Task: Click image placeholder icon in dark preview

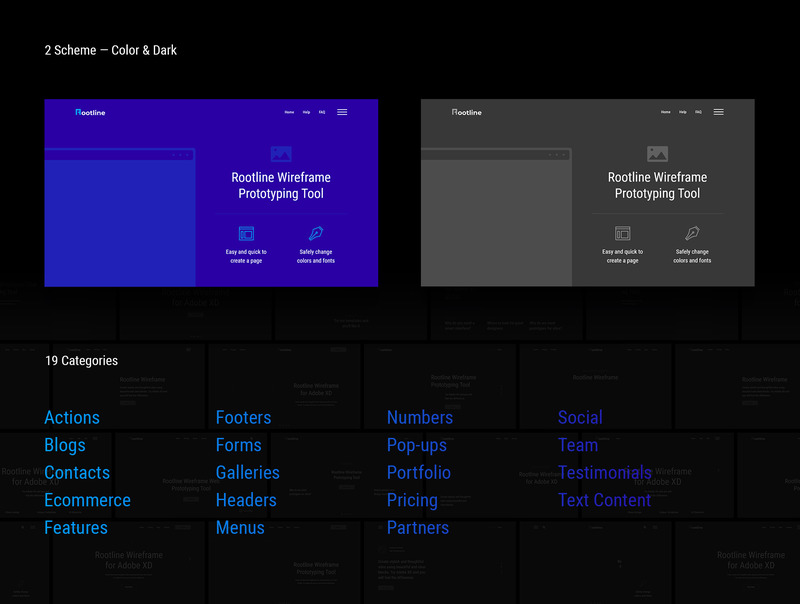Action: pos(658,154)
